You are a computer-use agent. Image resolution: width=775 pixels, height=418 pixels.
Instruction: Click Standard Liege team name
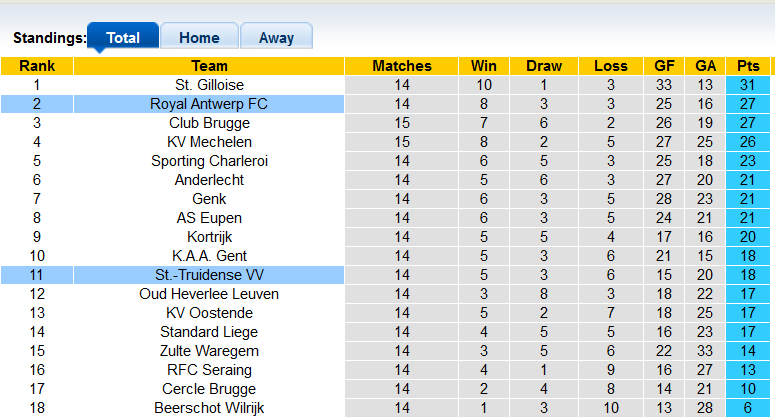click(x=209, y=332)
